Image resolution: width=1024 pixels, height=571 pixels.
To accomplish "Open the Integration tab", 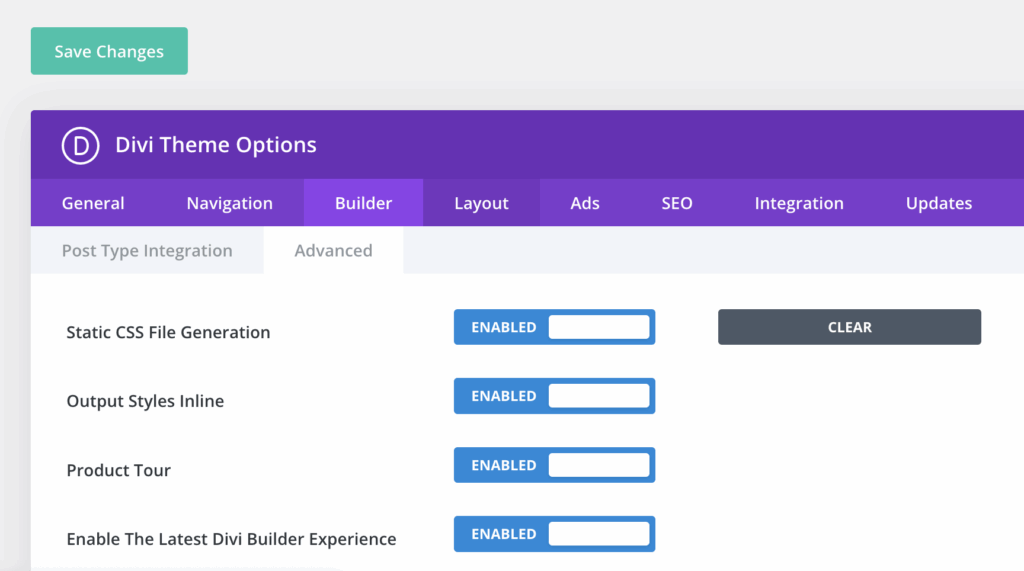I will click(x=799, y=203).
